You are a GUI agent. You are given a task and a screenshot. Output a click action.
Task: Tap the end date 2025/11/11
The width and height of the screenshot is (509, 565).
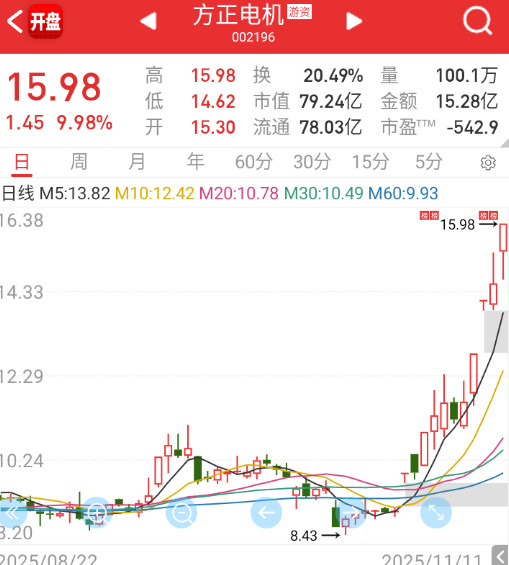click(431, 560)
